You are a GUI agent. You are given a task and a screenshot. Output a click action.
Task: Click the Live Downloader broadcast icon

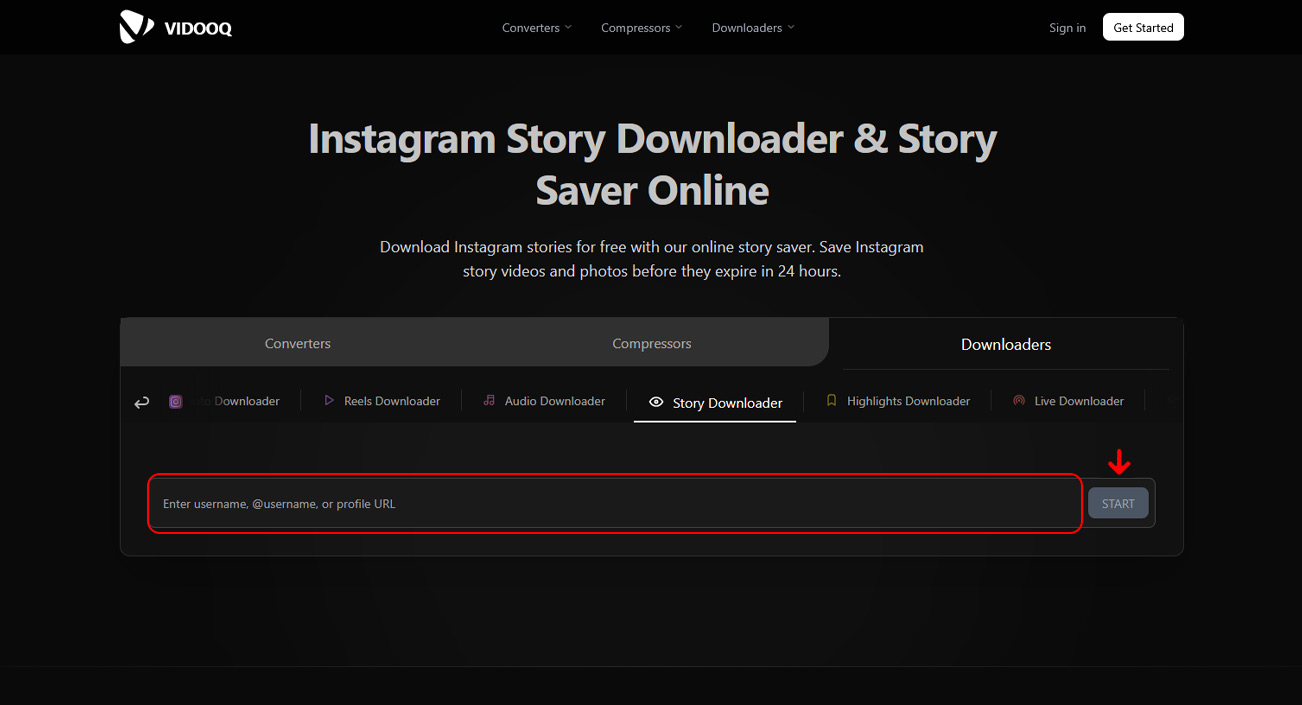coord(1019,401)
